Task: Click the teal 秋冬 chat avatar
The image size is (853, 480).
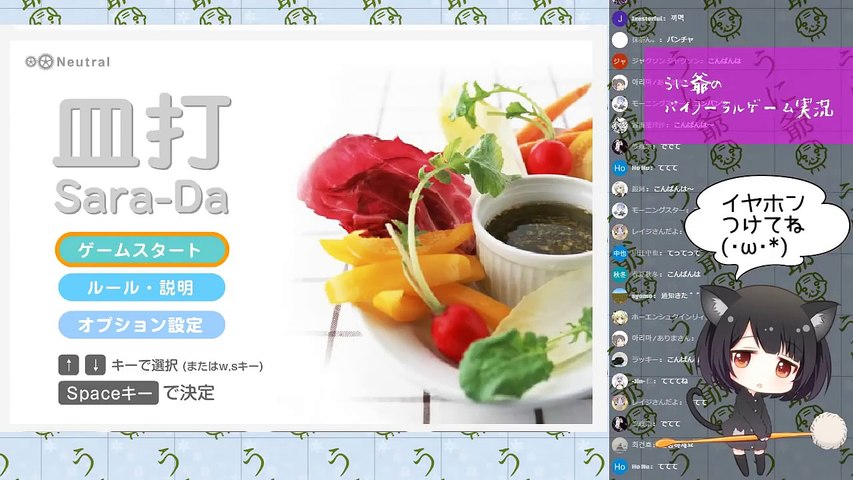Action: coord(620,274)
